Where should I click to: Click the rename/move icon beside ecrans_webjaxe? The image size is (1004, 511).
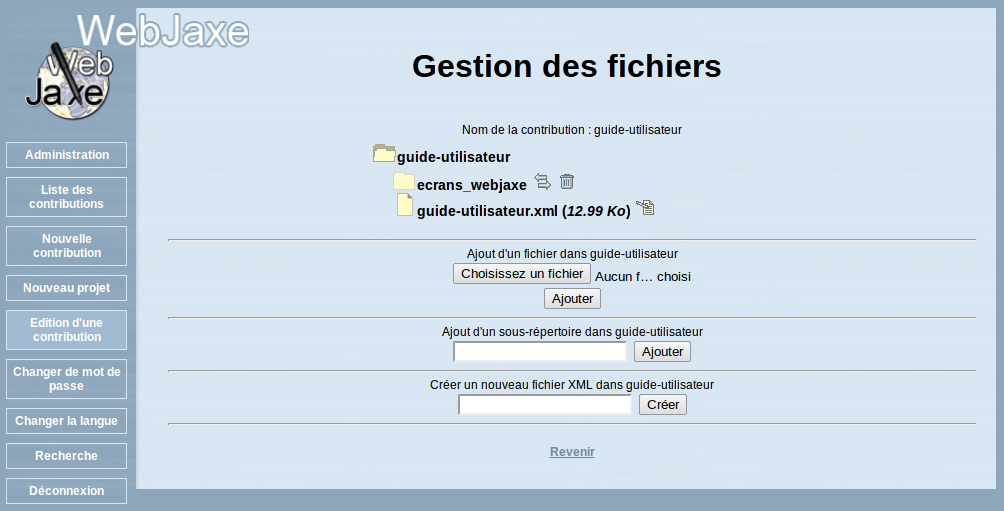542,181
